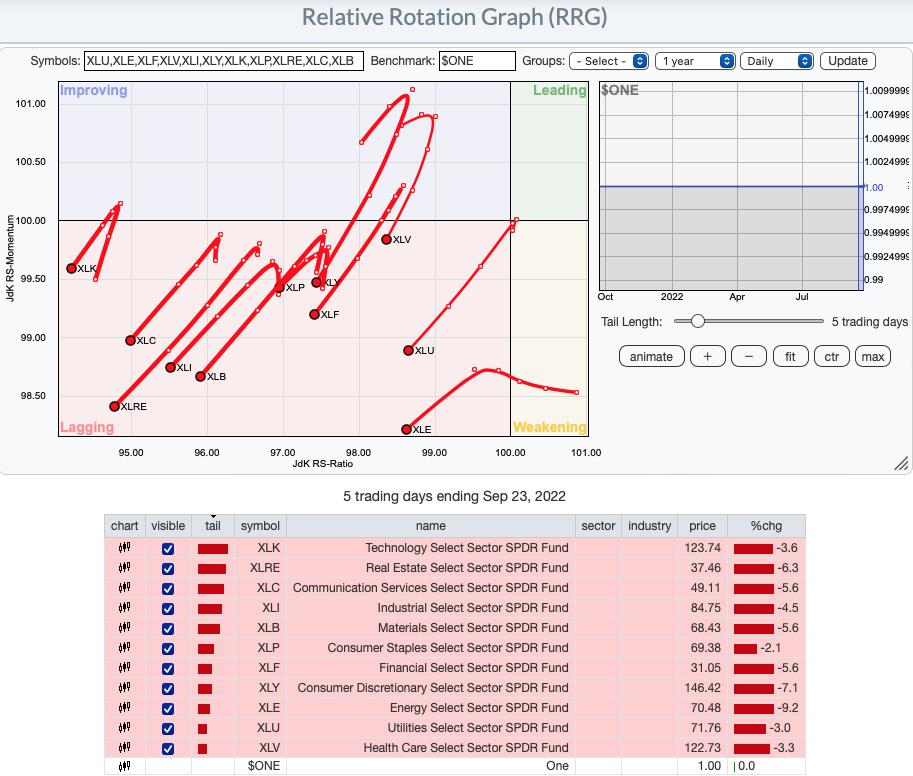Click the plus zoom button
The image size is (913, 776).
click(708, 357)
